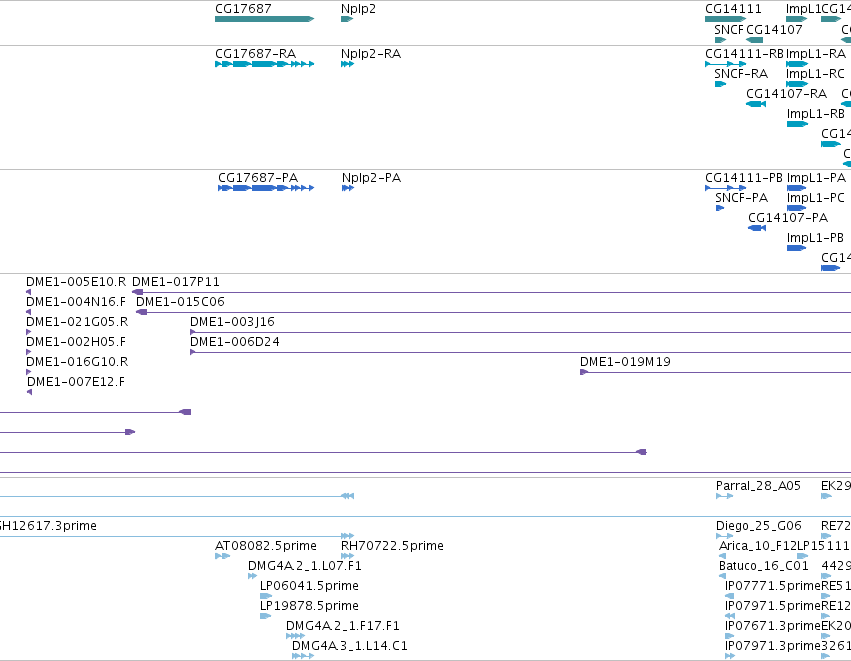
Task: Select the CG17687-PA protein feature
Action: tap(266, 188)
